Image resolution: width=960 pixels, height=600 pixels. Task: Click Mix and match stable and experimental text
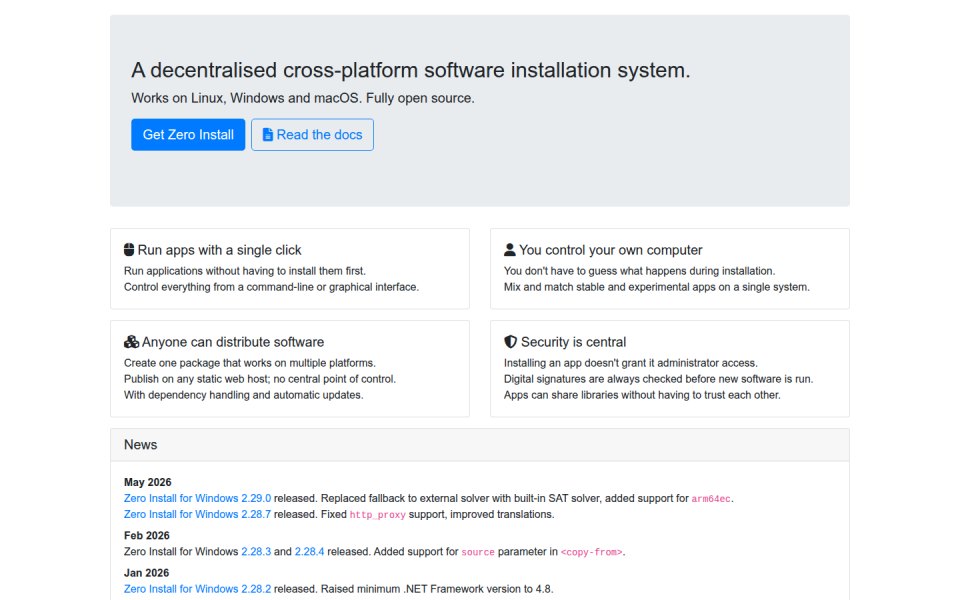click(656, 287)
